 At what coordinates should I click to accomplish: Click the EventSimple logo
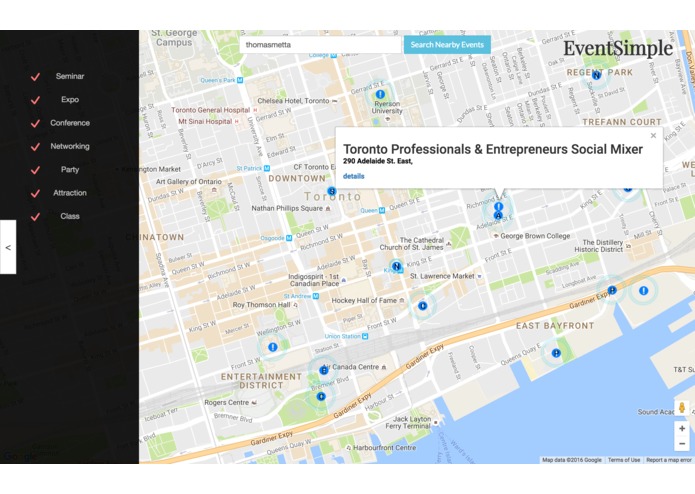(618, 48)
